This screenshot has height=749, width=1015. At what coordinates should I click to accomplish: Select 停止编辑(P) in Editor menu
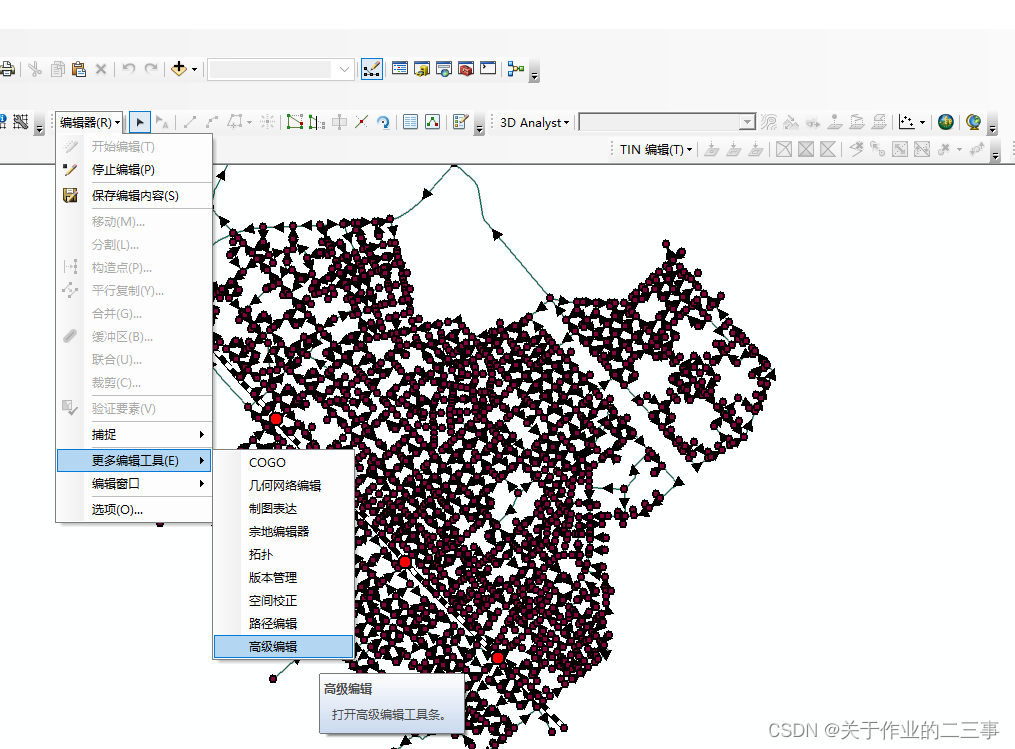pos(135,170)
